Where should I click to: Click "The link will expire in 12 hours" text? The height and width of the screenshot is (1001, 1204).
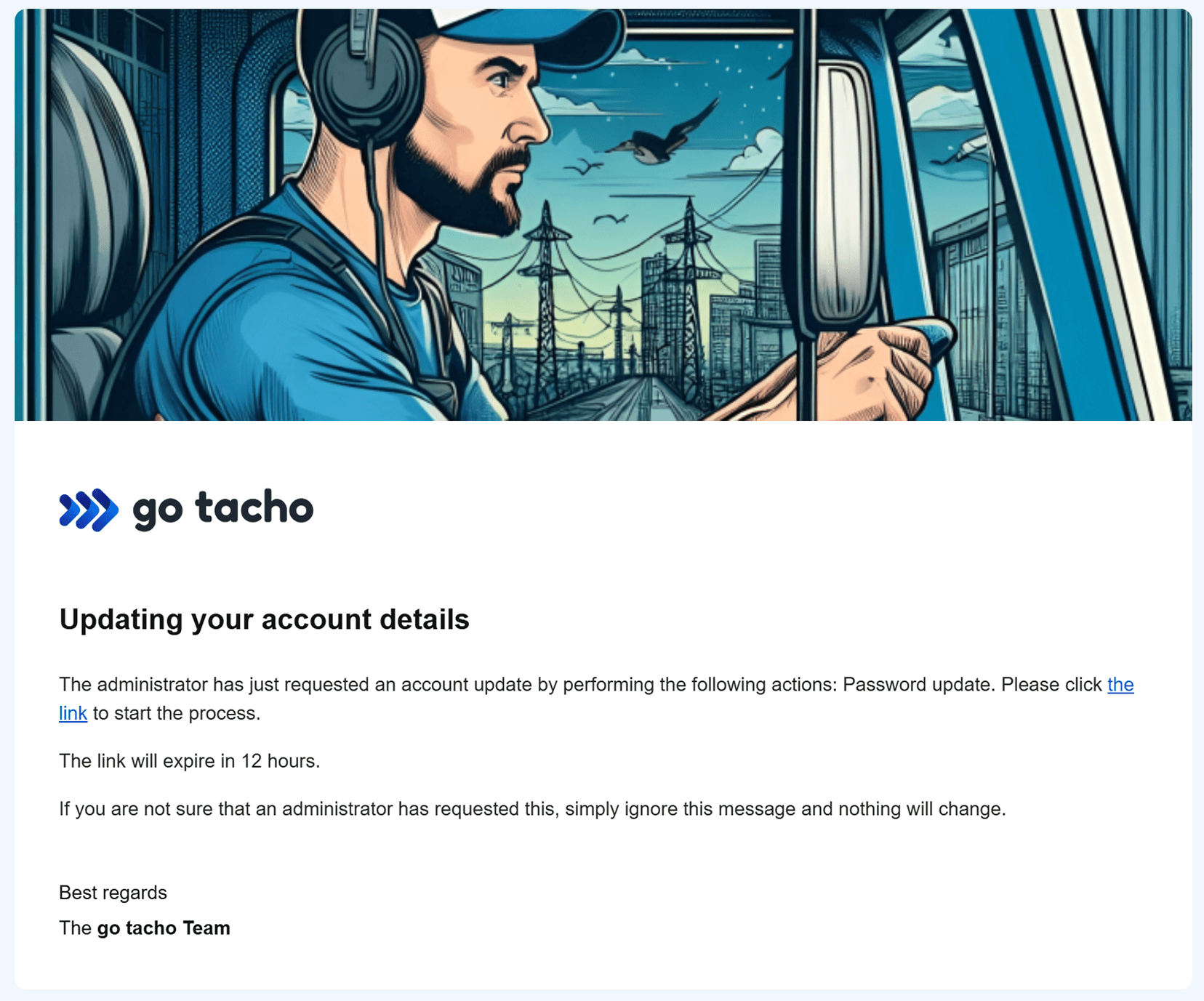[x=189, y=761]
